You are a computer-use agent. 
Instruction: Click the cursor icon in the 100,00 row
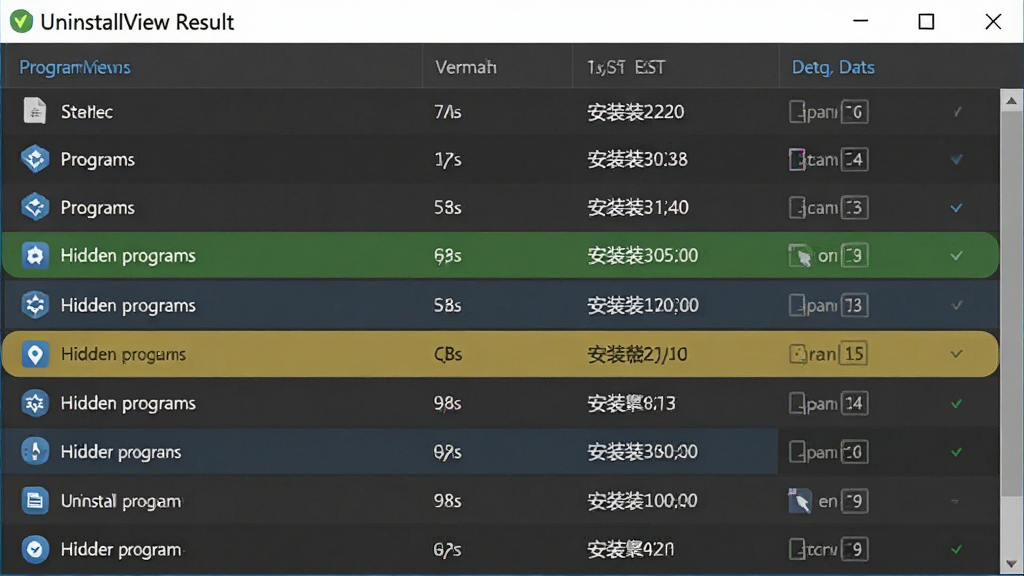click(x=800, y=501)
